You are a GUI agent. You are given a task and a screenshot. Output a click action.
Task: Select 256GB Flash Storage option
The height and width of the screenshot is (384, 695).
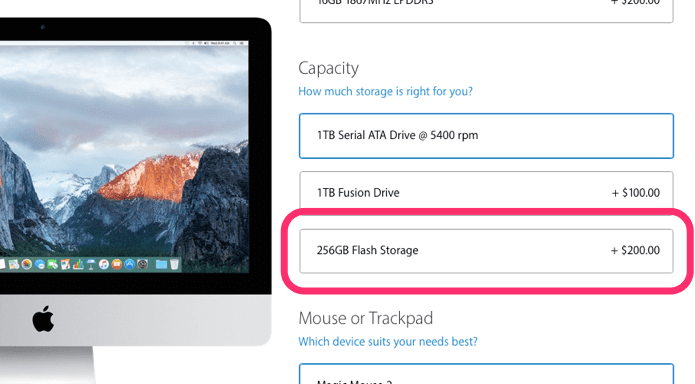tap(486, 251)
